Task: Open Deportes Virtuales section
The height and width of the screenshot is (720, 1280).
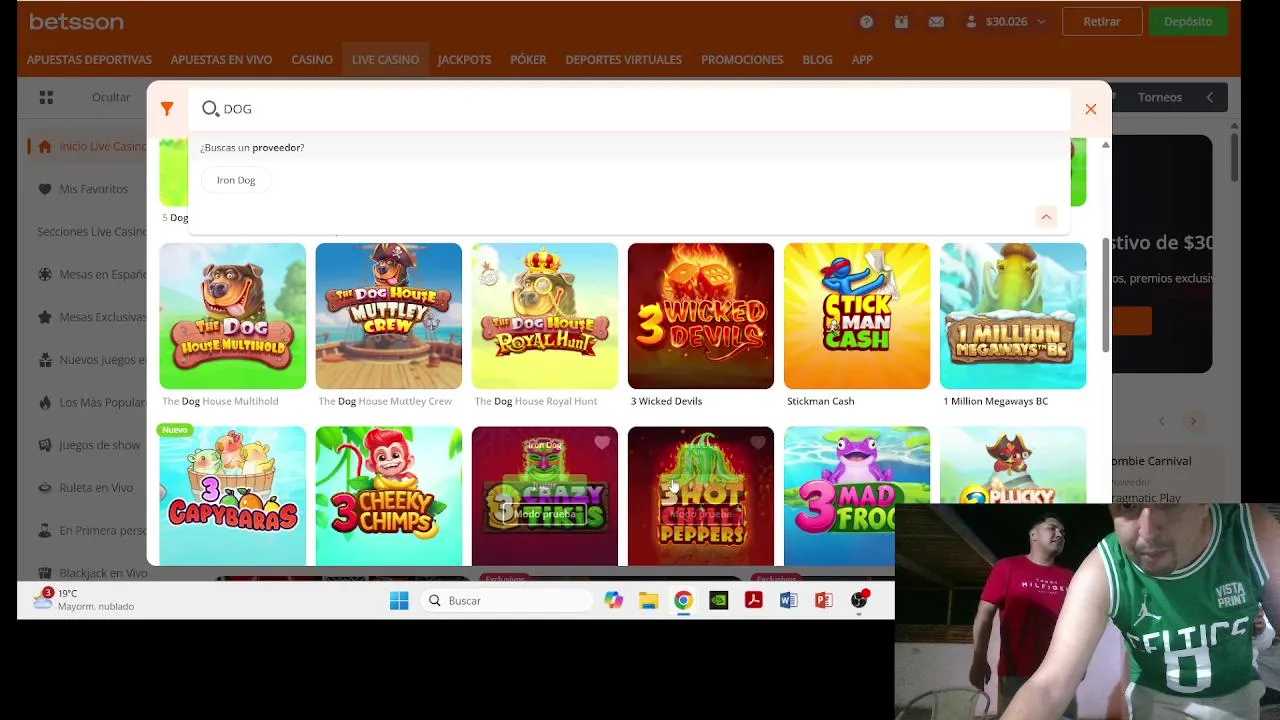Action: pyautogui.click(x=623, y=60)
